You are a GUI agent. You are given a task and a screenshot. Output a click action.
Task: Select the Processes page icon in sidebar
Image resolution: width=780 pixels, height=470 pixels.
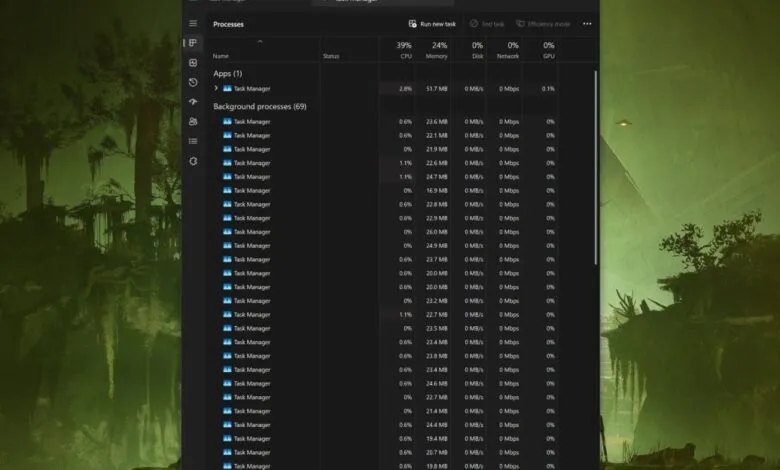coord(193,43)
